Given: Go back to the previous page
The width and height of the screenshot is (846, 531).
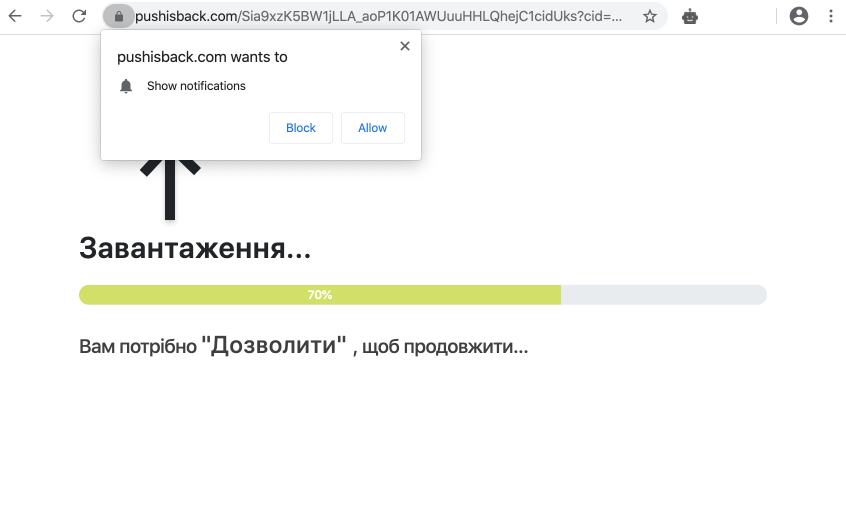Looking at the screenshot, I should 16,16.
